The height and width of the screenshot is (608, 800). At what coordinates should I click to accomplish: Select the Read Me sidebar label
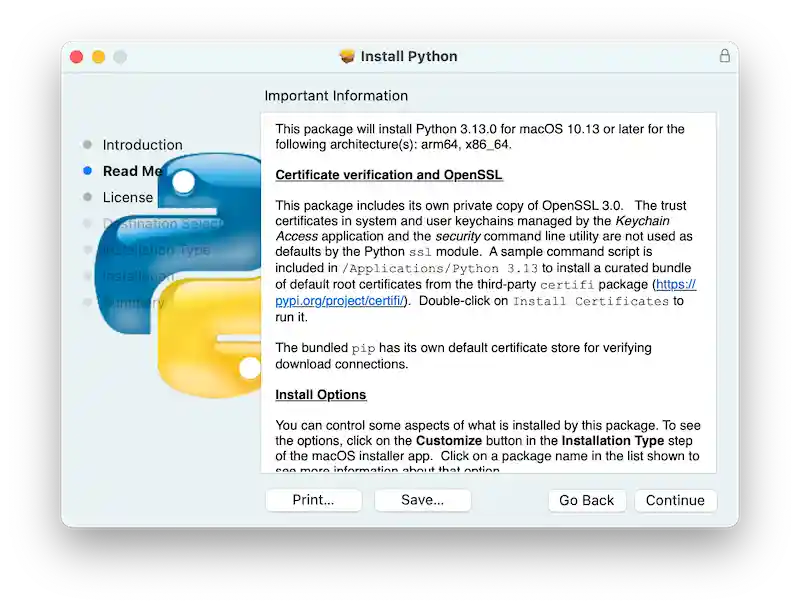[x=131, y=171]
